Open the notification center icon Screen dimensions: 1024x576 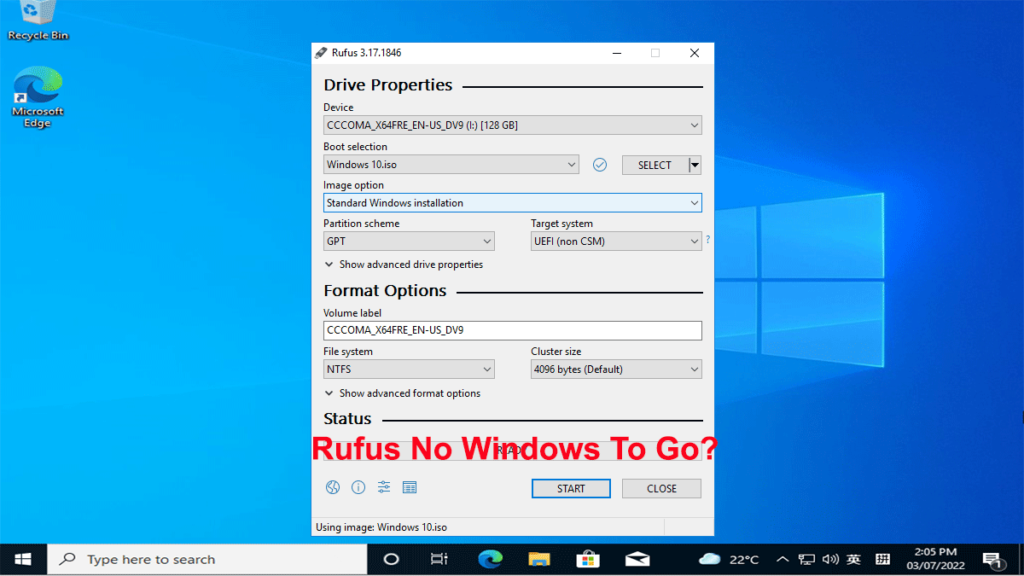[x=993, y=560]
